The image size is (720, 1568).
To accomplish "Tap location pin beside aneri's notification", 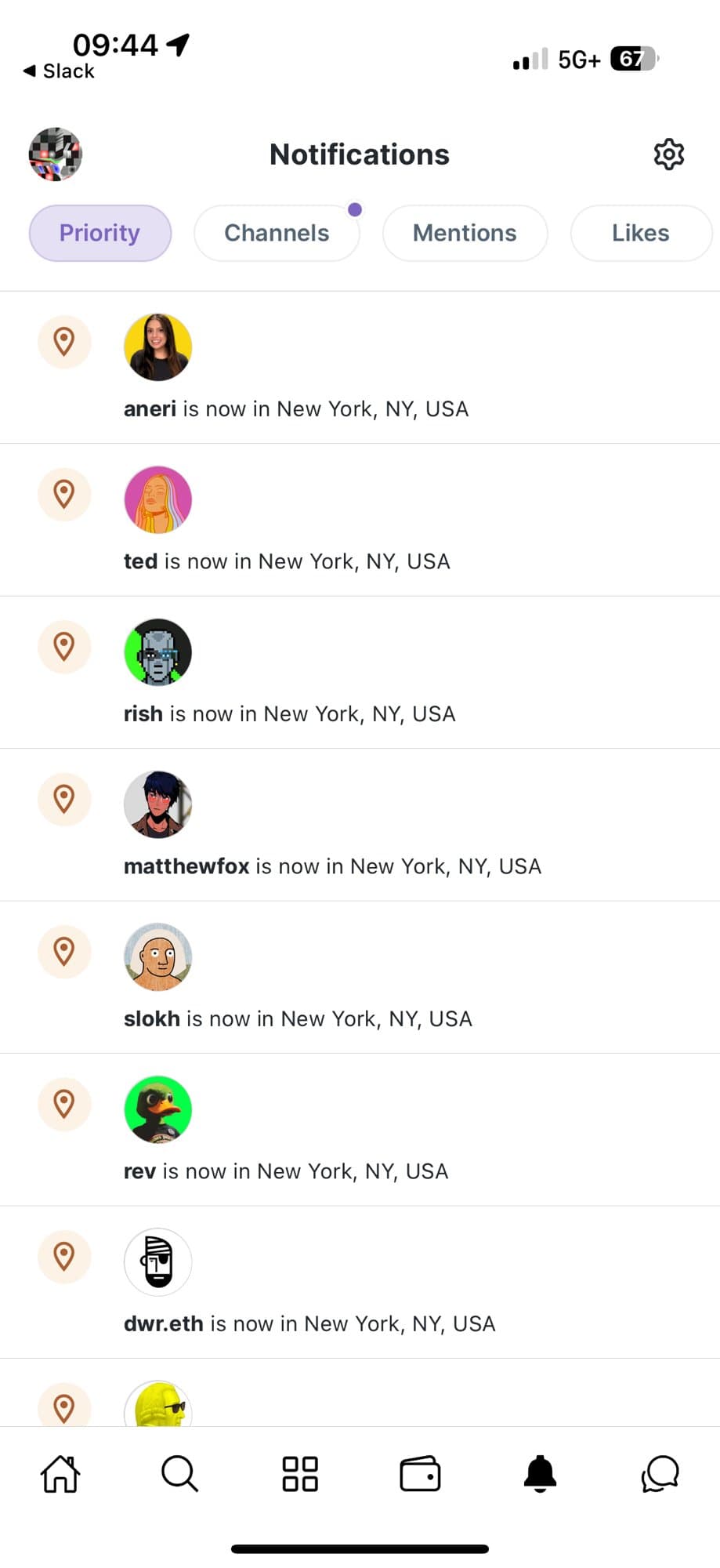I will (64, 342).
